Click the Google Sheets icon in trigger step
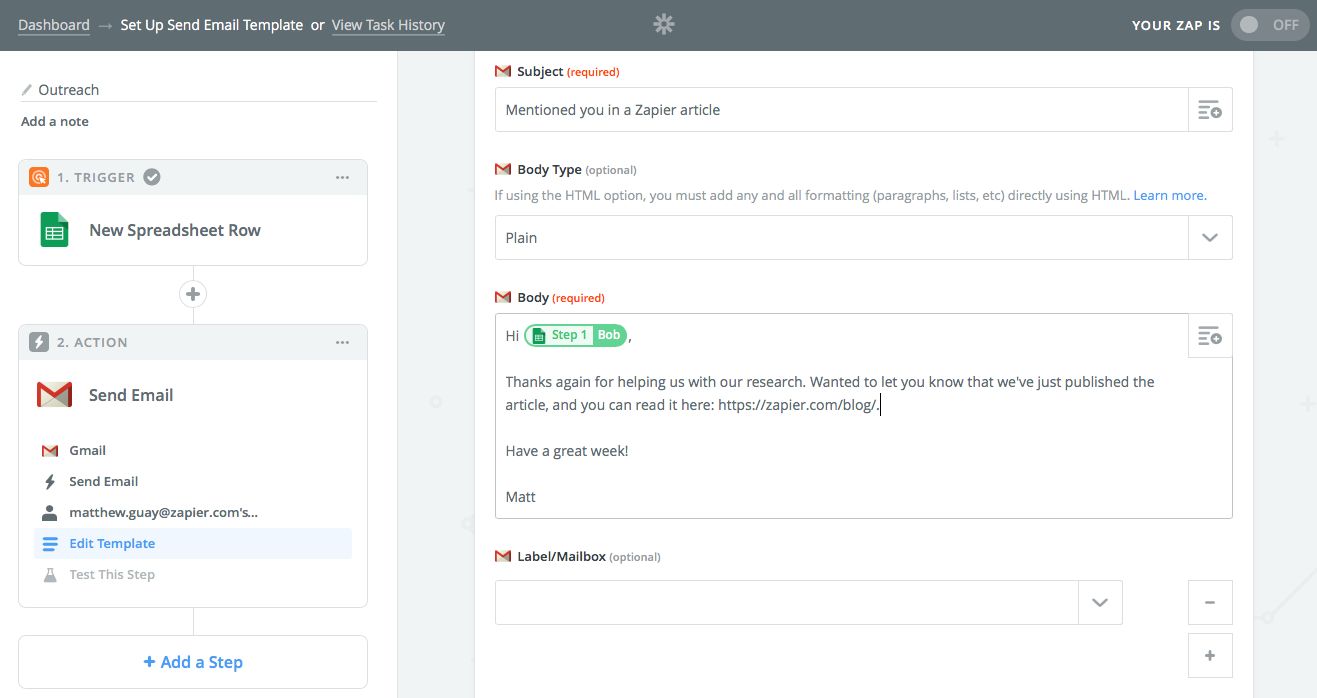 point(54,230)
